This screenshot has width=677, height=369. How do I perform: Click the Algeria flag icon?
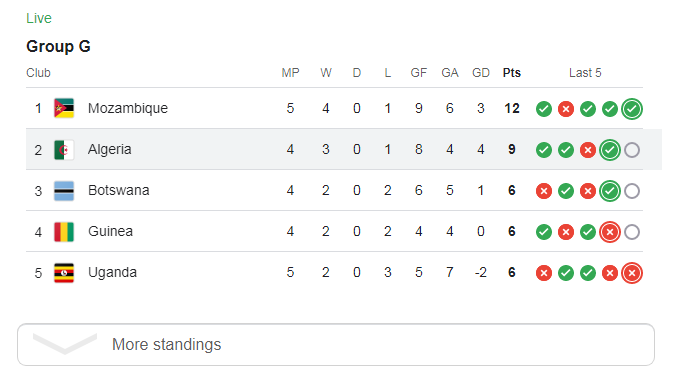(x=64, y=150)
